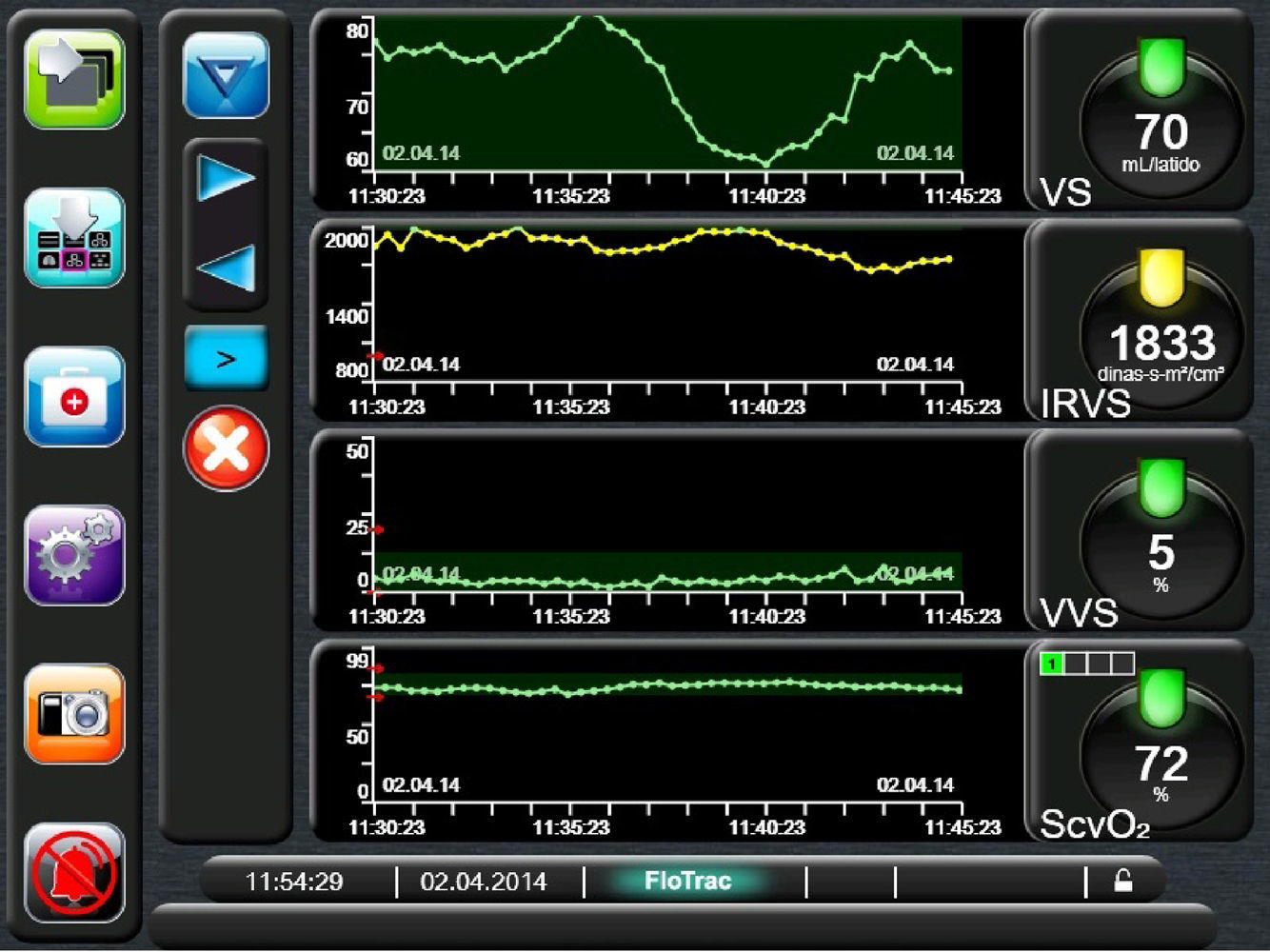Open the parameter data download icon
This screenshot has width=1270, height=952.
[x=74, y=238]
